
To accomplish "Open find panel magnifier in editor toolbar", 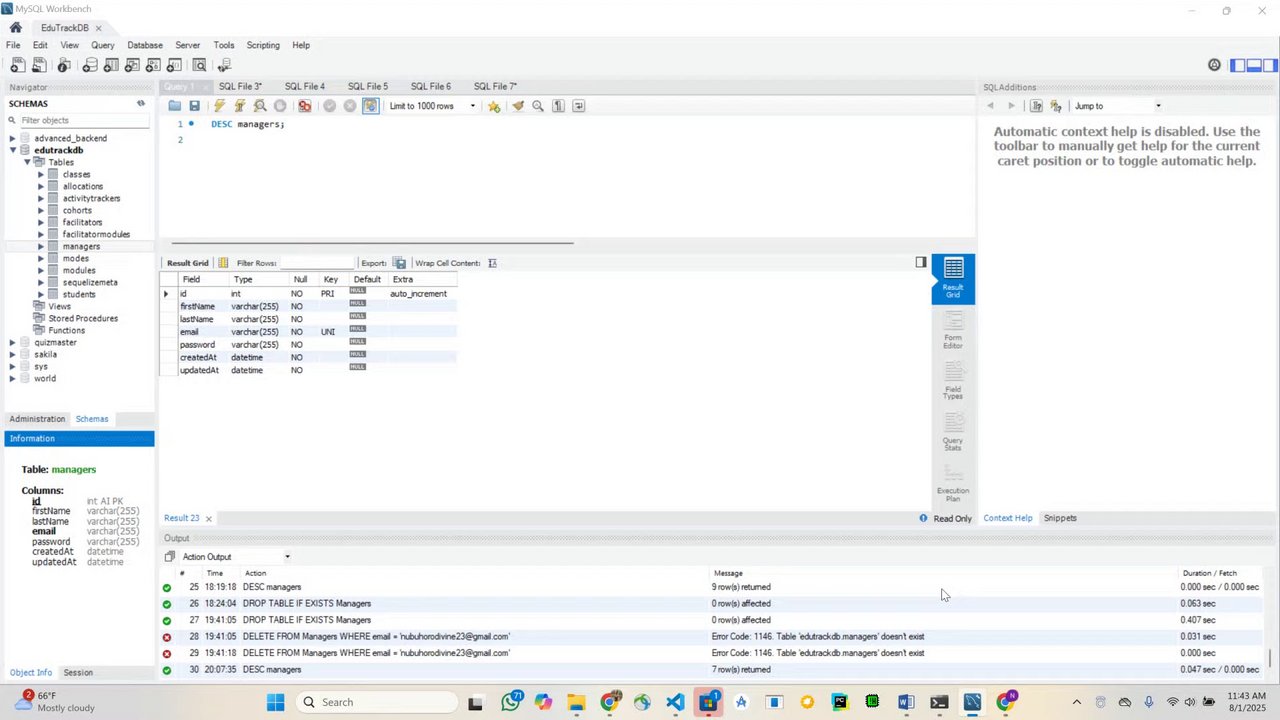I will click(538, 106).
